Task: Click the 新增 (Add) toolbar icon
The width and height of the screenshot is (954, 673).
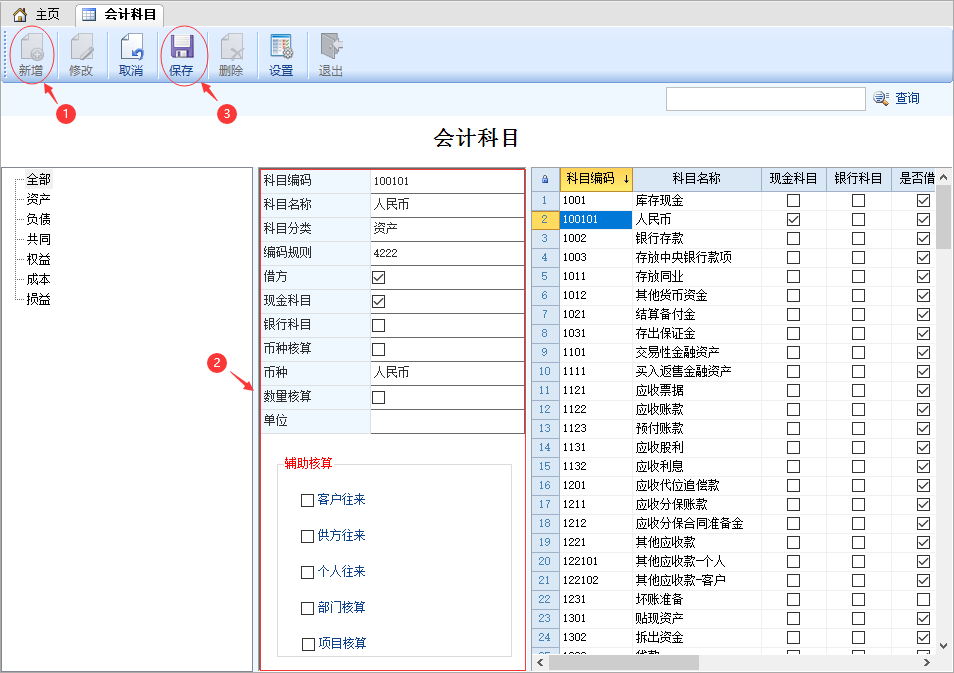Action: (x=32, y=55)
